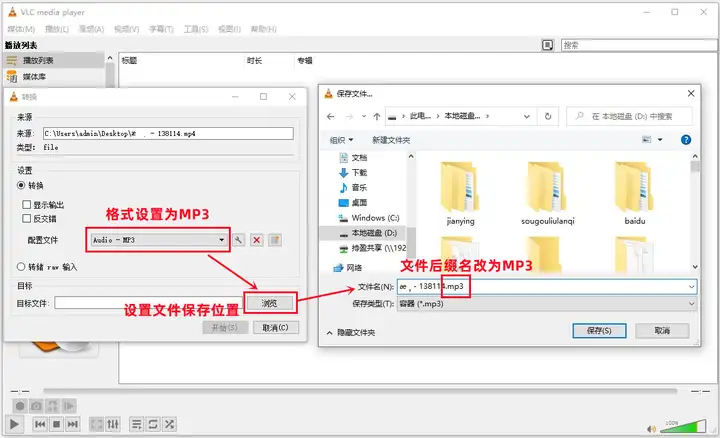Image resolution: width=720 pixels, height=438 pixels.
Task: Open the 音频(A) menu
Action: (91, 29)
